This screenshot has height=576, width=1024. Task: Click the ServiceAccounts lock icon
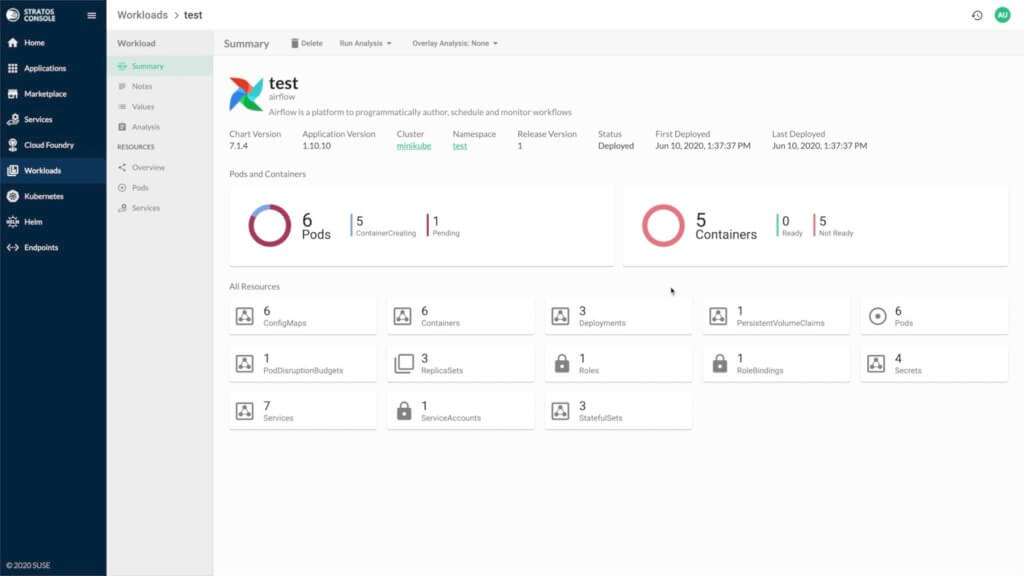coord(404,411)
